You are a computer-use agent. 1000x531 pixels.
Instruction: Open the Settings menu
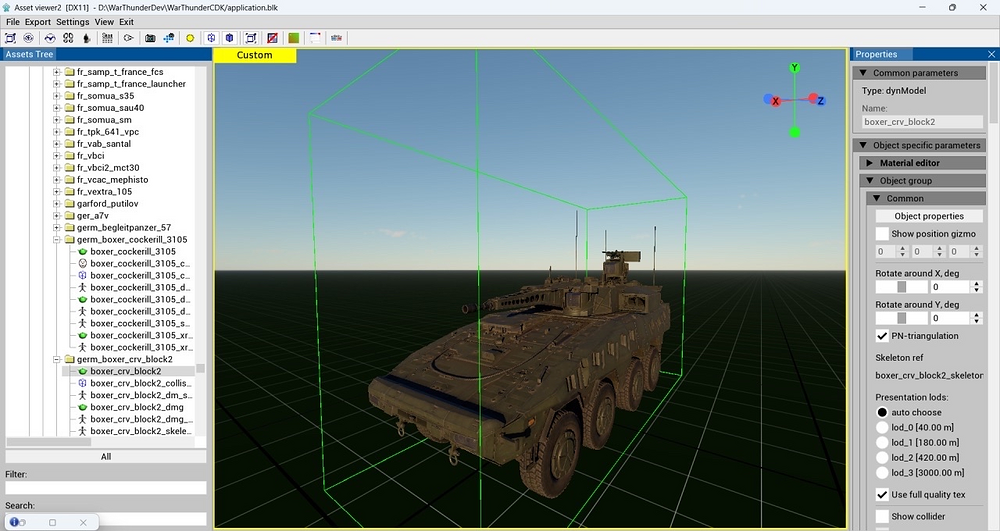[x=72, y=21]
